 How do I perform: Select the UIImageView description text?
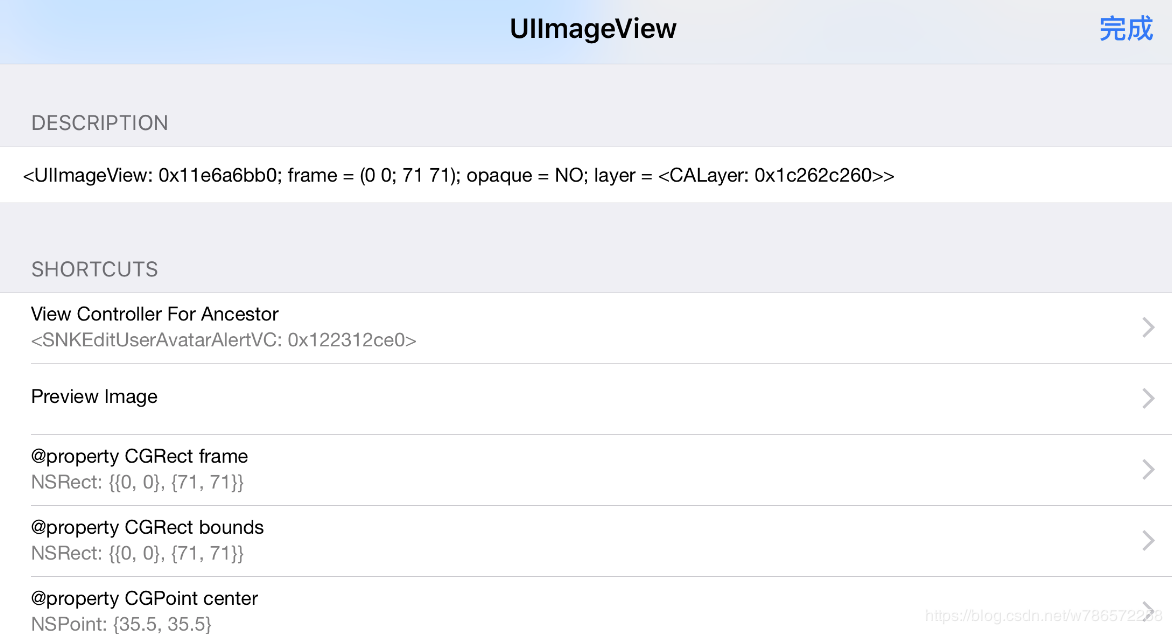(458, 175)
